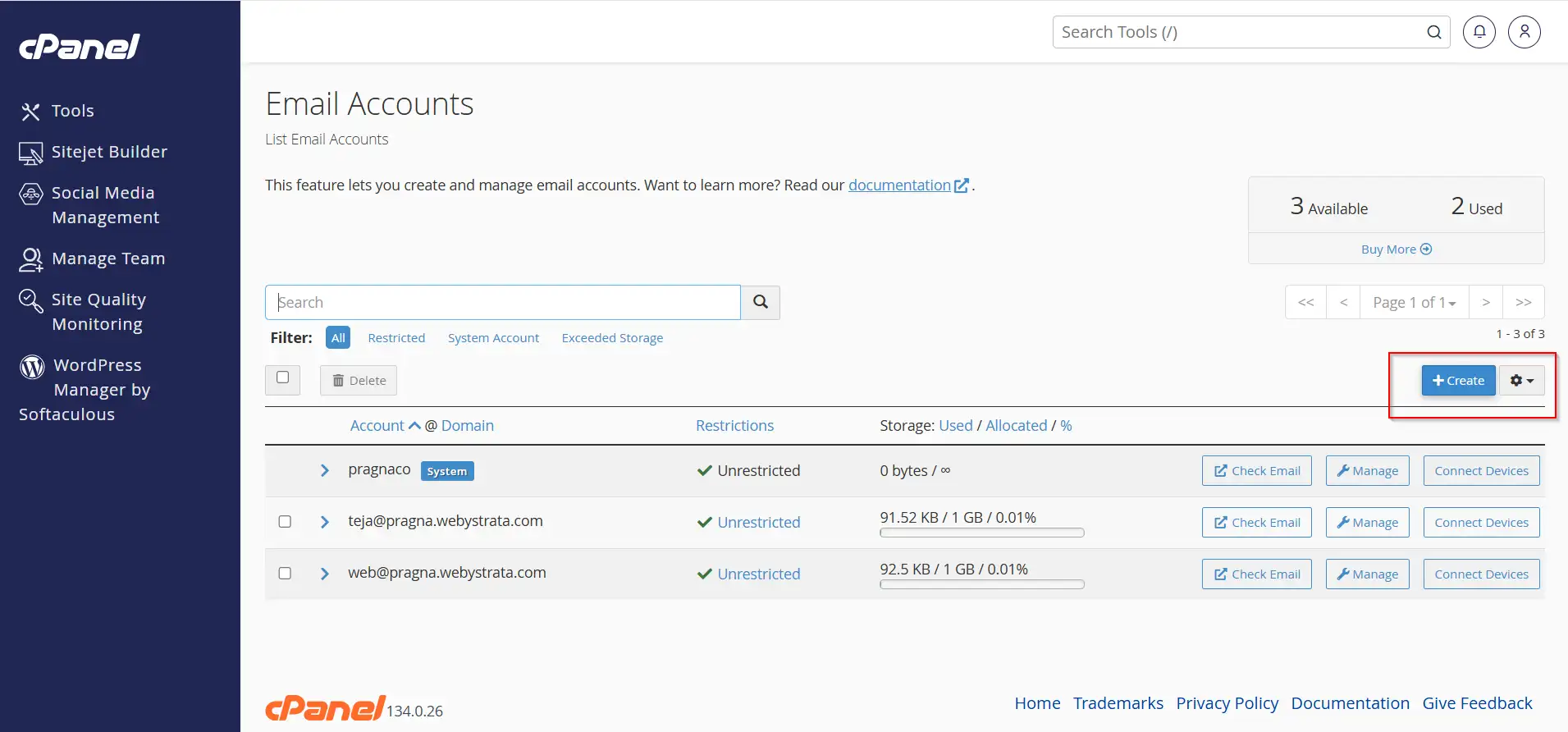1568x732 pixels.
Task: Sort by storage Used
Action: [956, 426]
